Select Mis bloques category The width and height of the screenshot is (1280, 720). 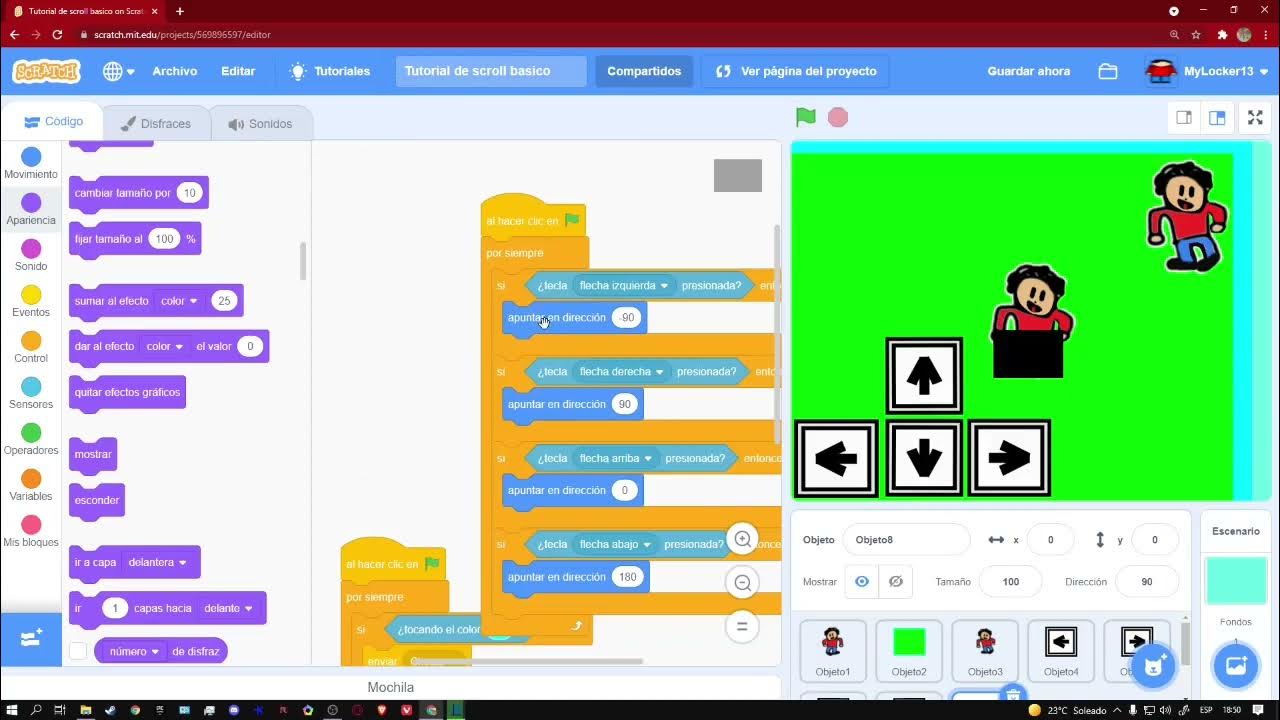click(31, 532)
